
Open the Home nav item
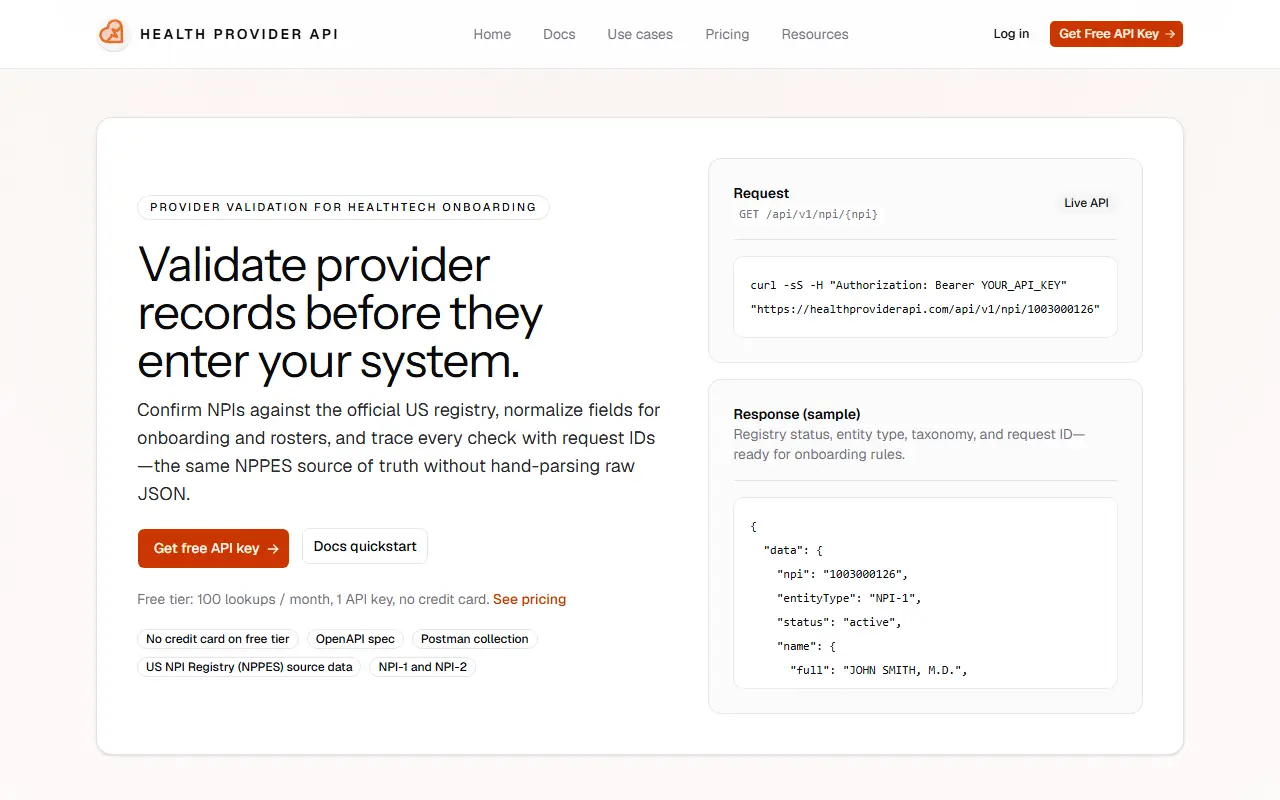click(x=492, y=34)
